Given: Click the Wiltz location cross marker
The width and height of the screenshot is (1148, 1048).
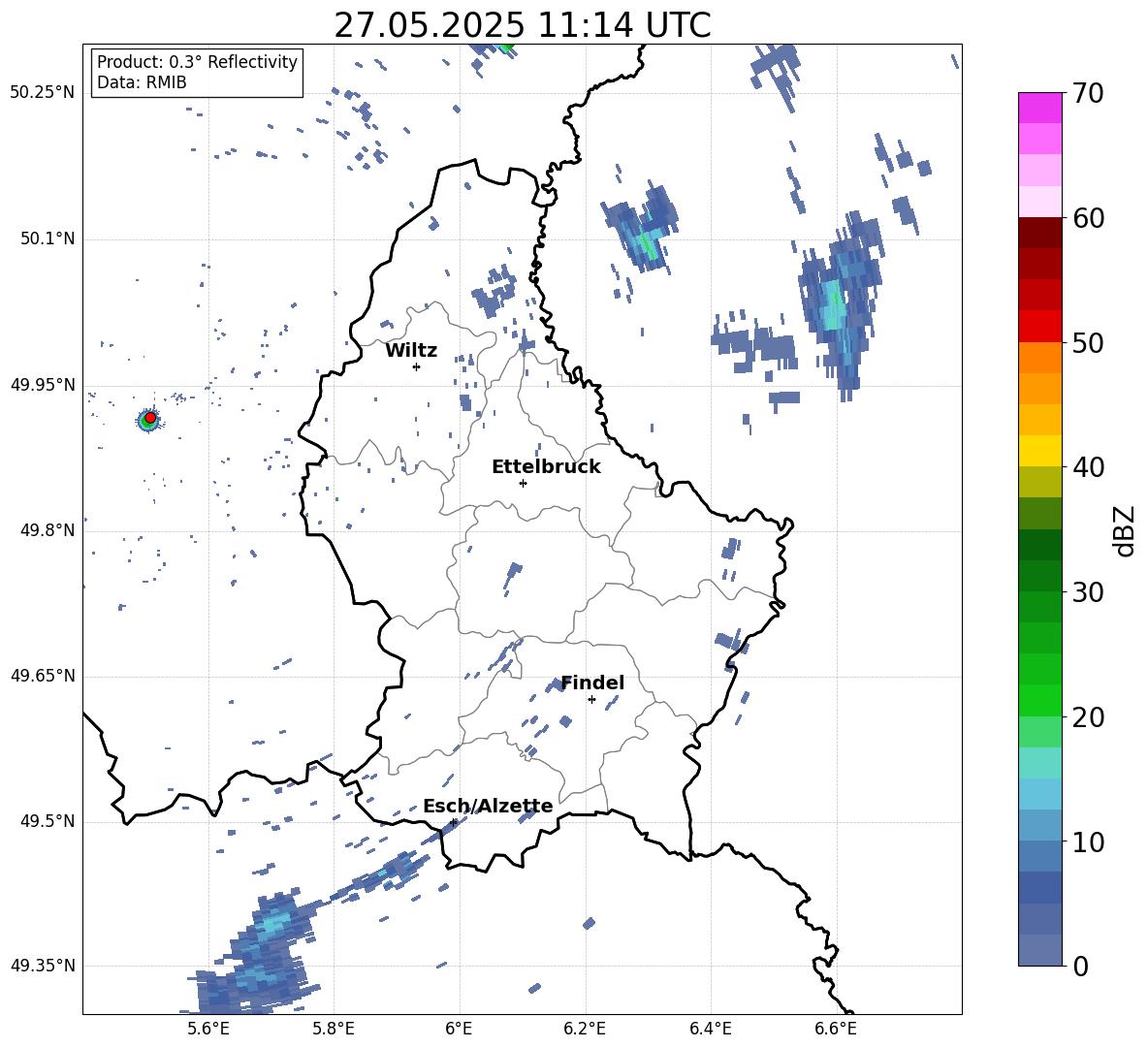Looking at the screenshot, I should [x=416, y=366].
